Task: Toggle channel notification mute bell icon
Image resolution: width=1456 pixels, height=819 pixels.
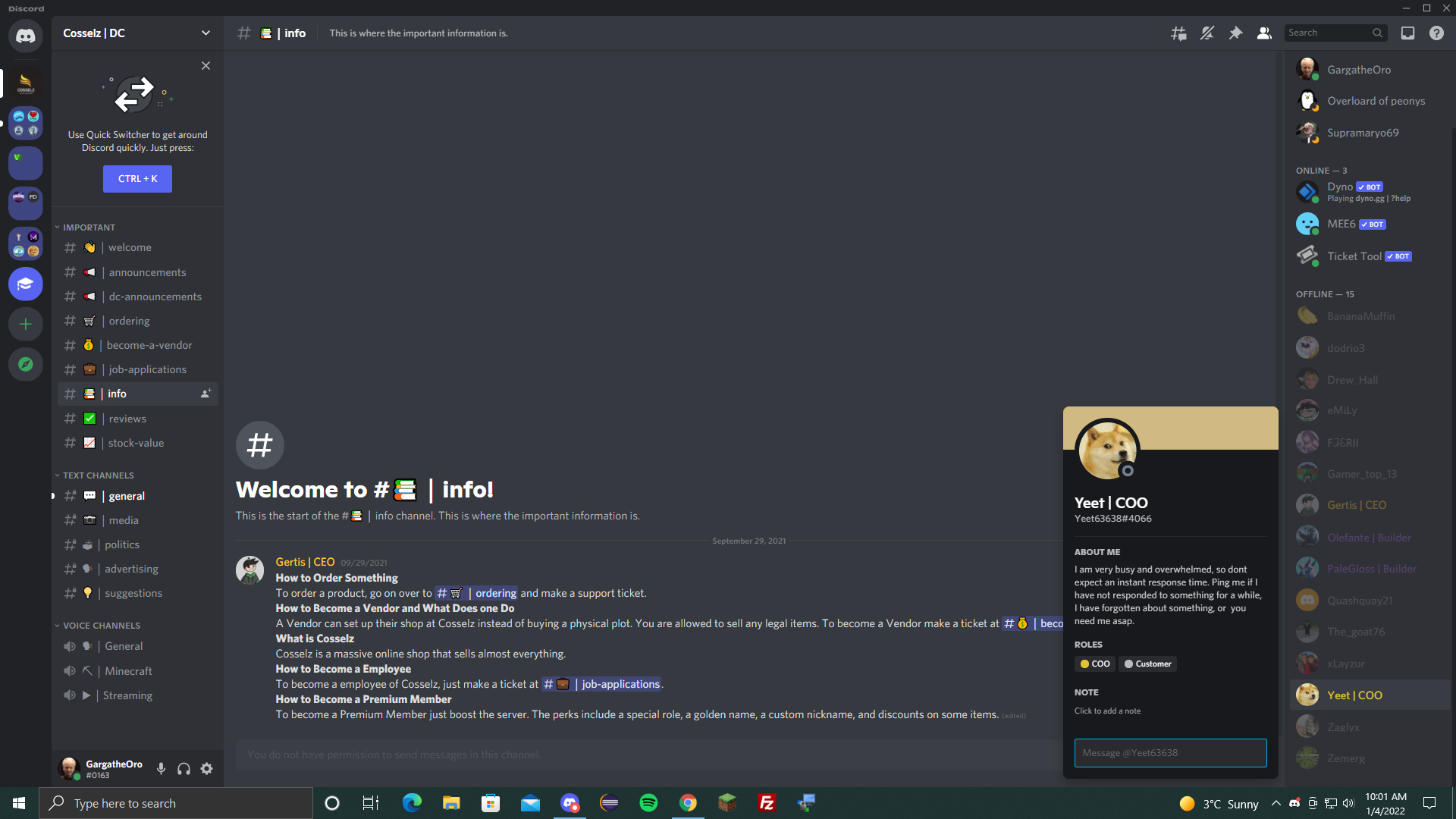Action: click(1207, 33)
